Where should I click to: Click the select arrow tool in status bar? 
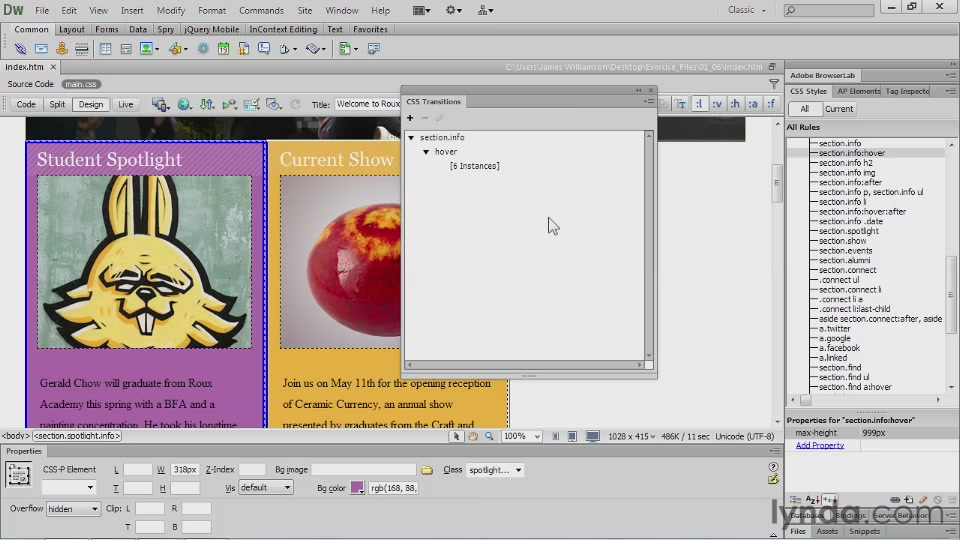[456, 436]
